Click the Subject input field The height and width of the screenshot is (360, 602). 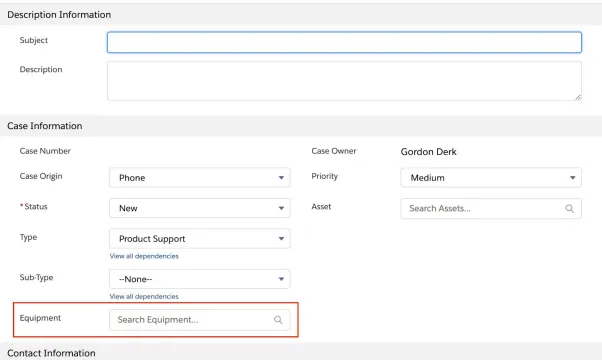344,42
